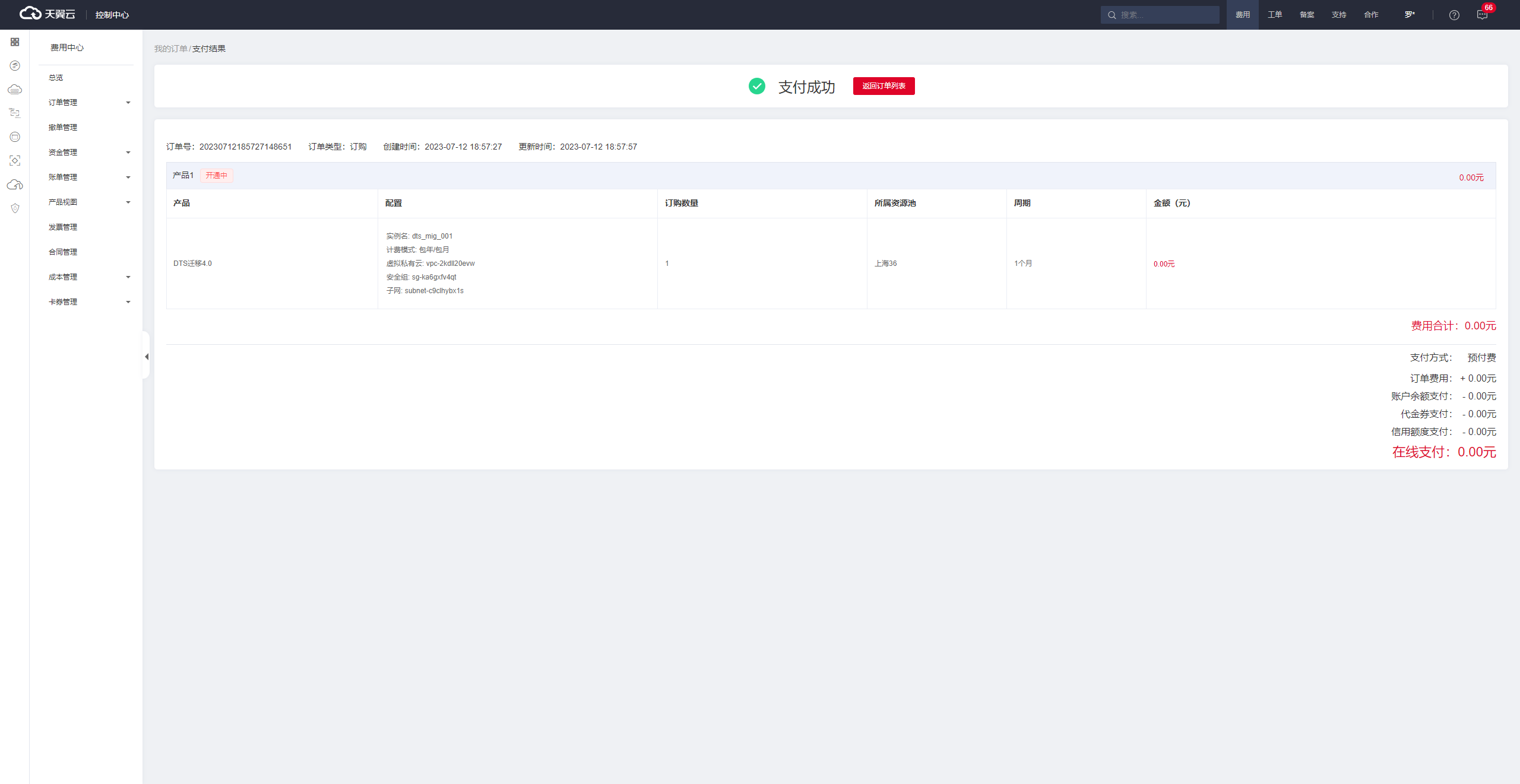
Task: Open the 工单 top menu item
Action: (1275, 15)
